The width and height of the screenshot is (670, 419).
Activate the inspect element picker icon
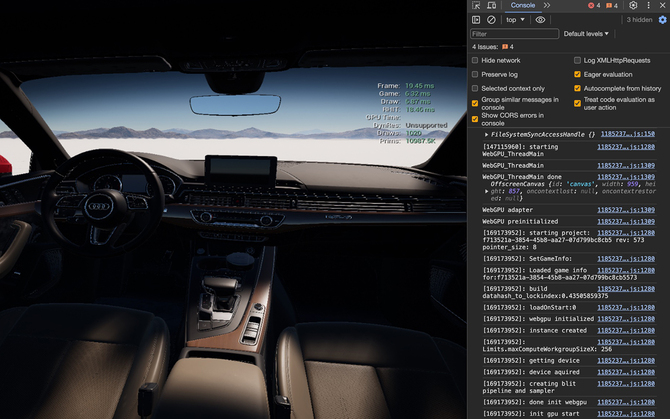click(476, 6)
